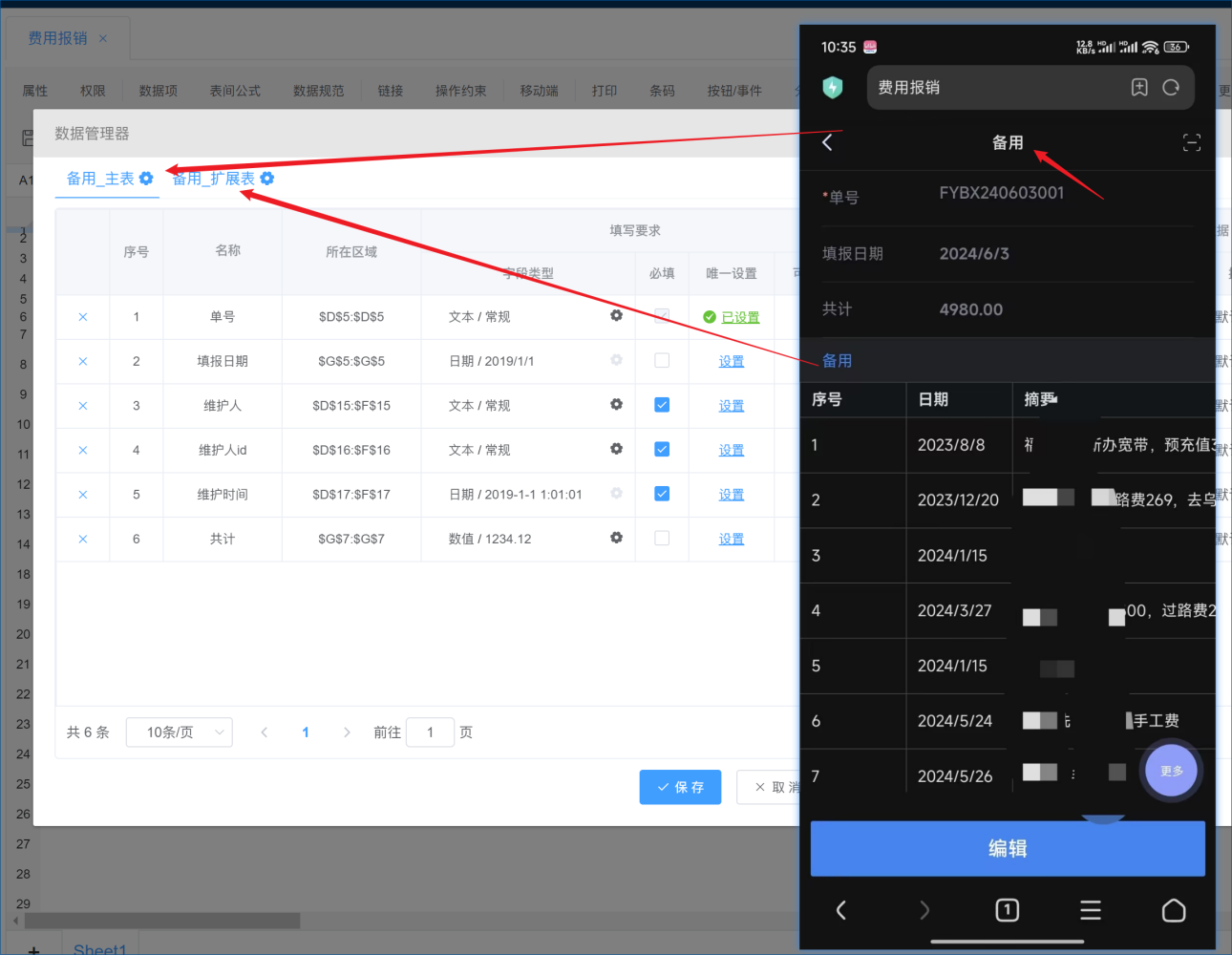1232x955 pixels.
Task: Tap the date 2023/12/20 in phone table
Action: [x=958, y=500]
